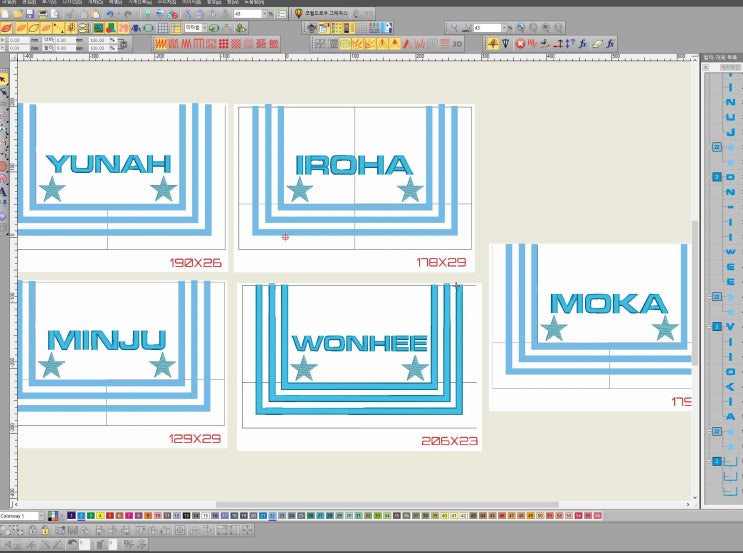Toggle the grid display icon
This screenshot has height=553, width=743.
point(163,28)
